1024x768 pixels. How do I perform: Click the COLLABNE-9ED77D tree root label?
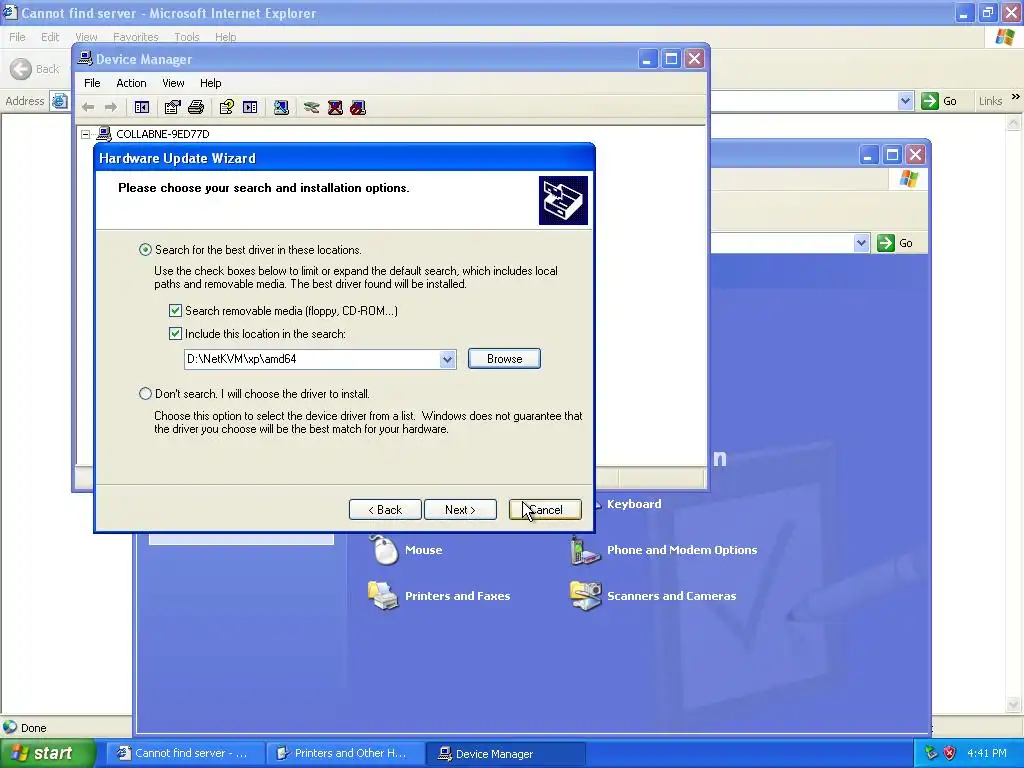click(x=163, y=134)
